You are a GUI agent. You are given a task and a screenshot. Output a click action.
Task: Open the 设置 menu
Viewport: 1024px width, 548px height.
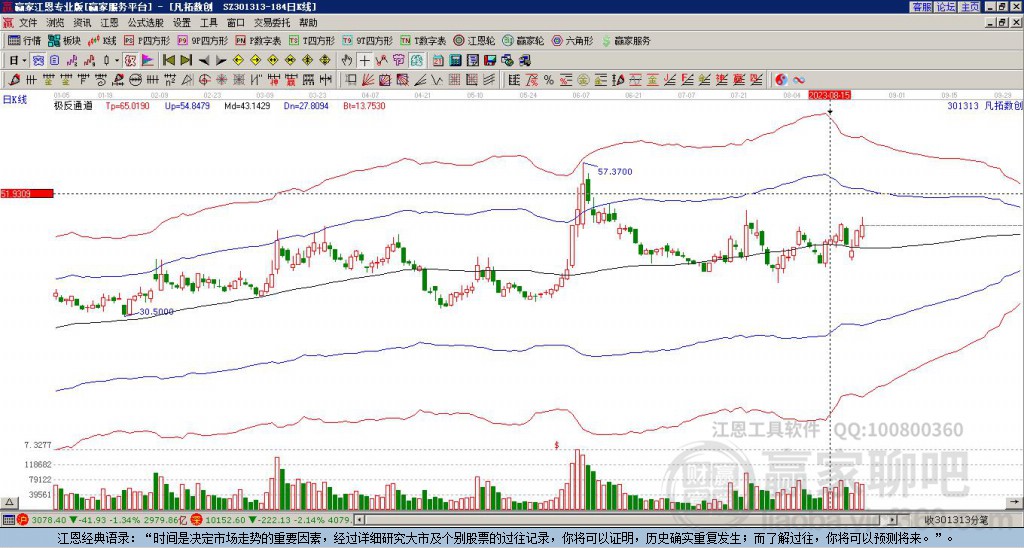coord(182,23)
